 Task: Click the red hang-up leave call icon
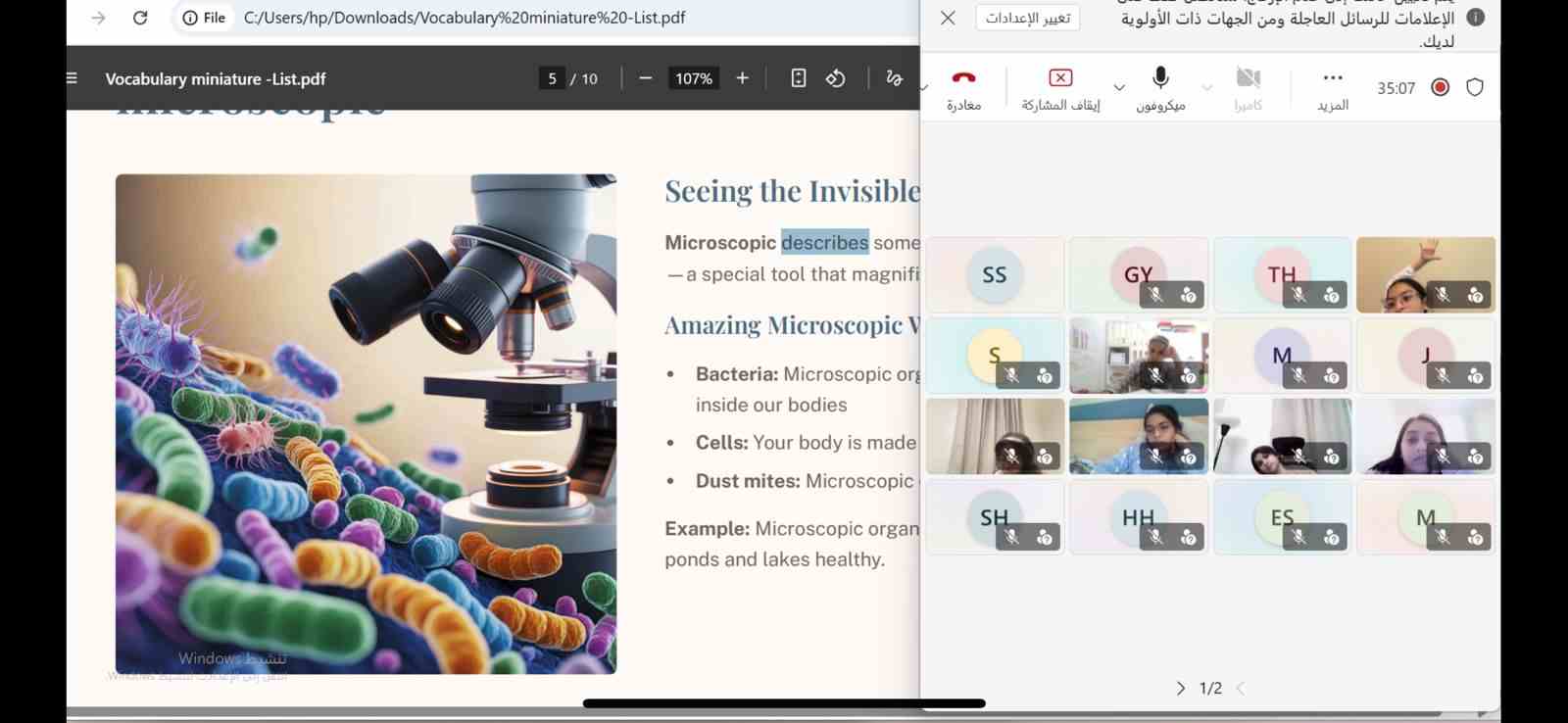tap(963, 78)
